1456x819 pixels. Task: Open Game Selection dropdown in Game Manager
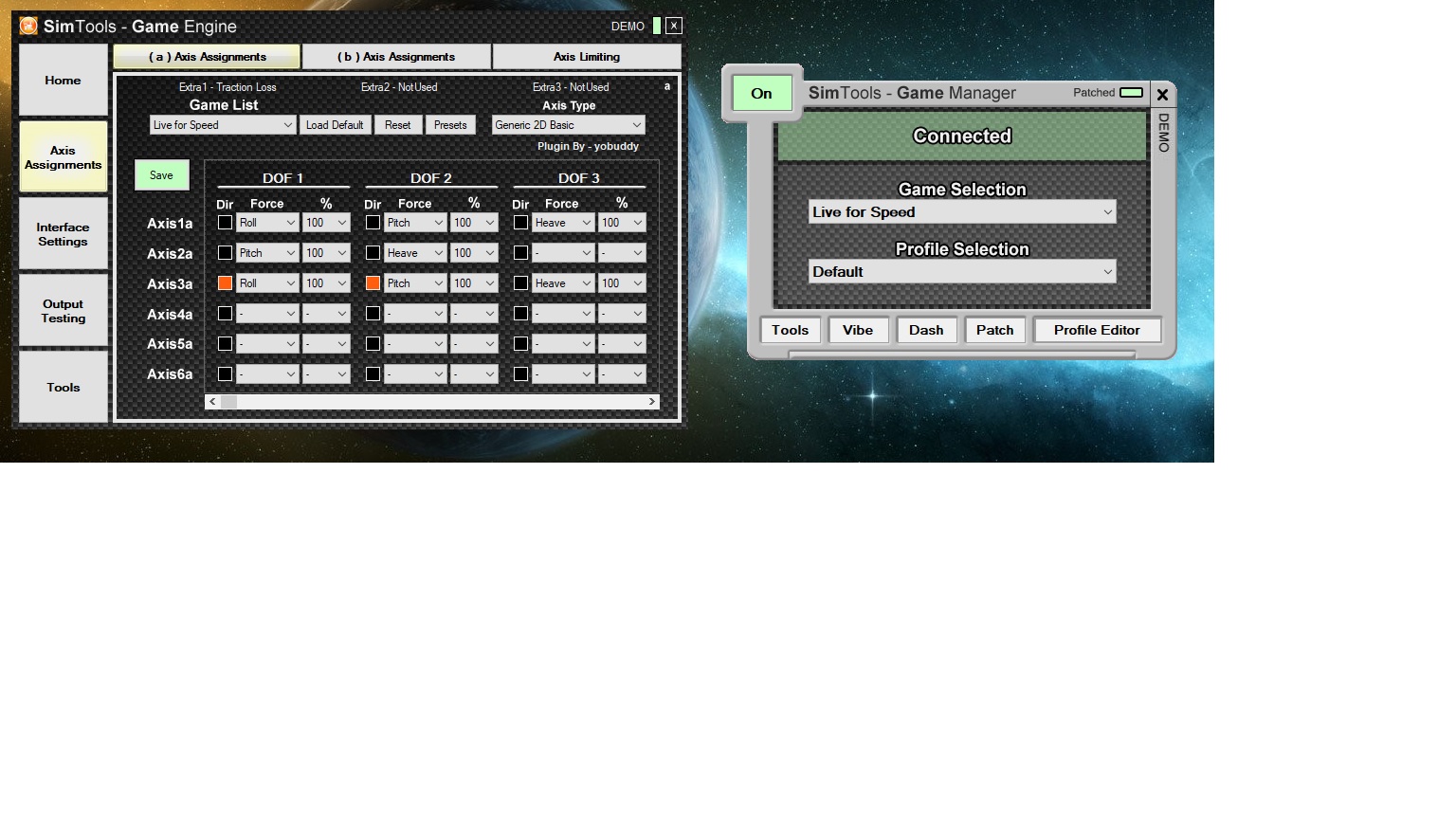pyautogui.click(x=962, y=212)
